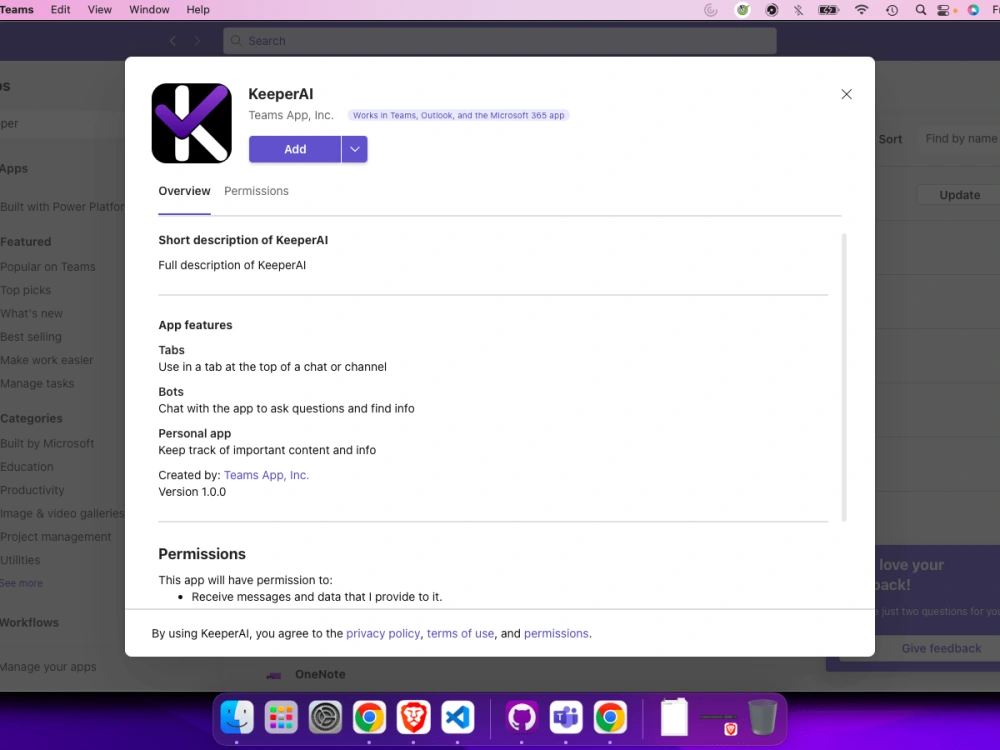Open the Window menu
This screenshot has height=750, width=1000.
click(x=149, y=10)
